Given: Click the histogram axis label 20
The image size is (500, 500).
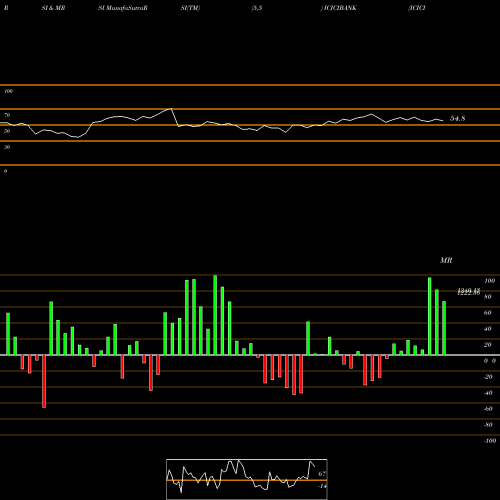Looking at the screenshot, I should (488, 345).
